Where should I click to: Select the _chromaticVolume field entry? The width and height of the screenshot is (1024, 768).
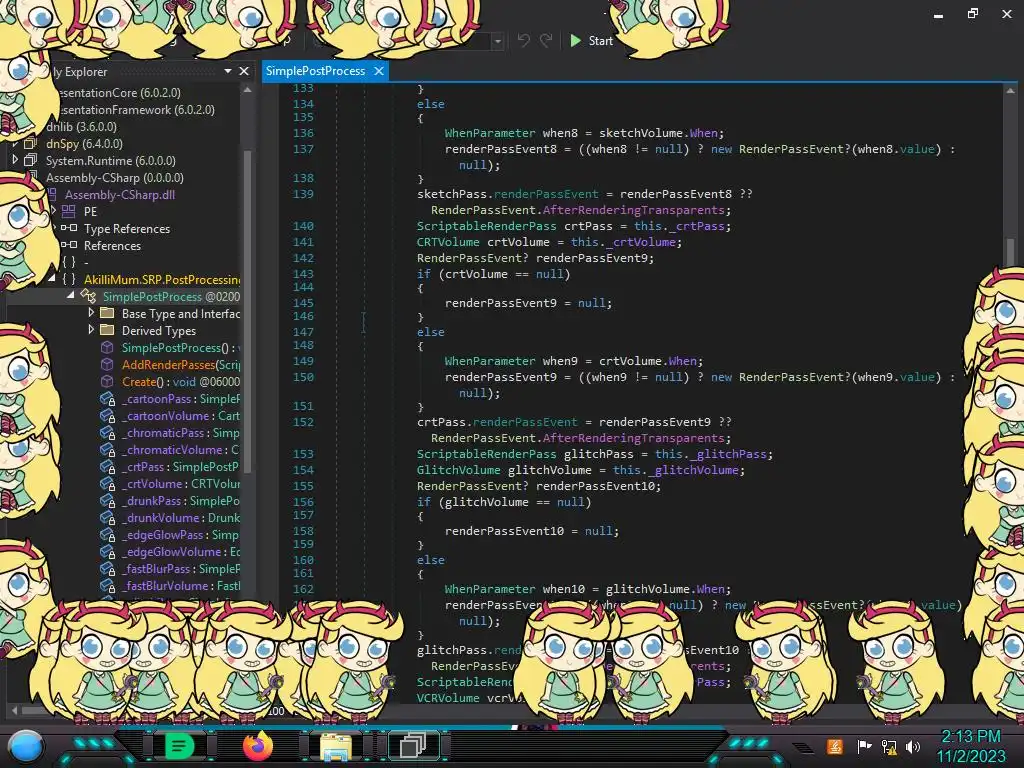click(x=181, y=449)
